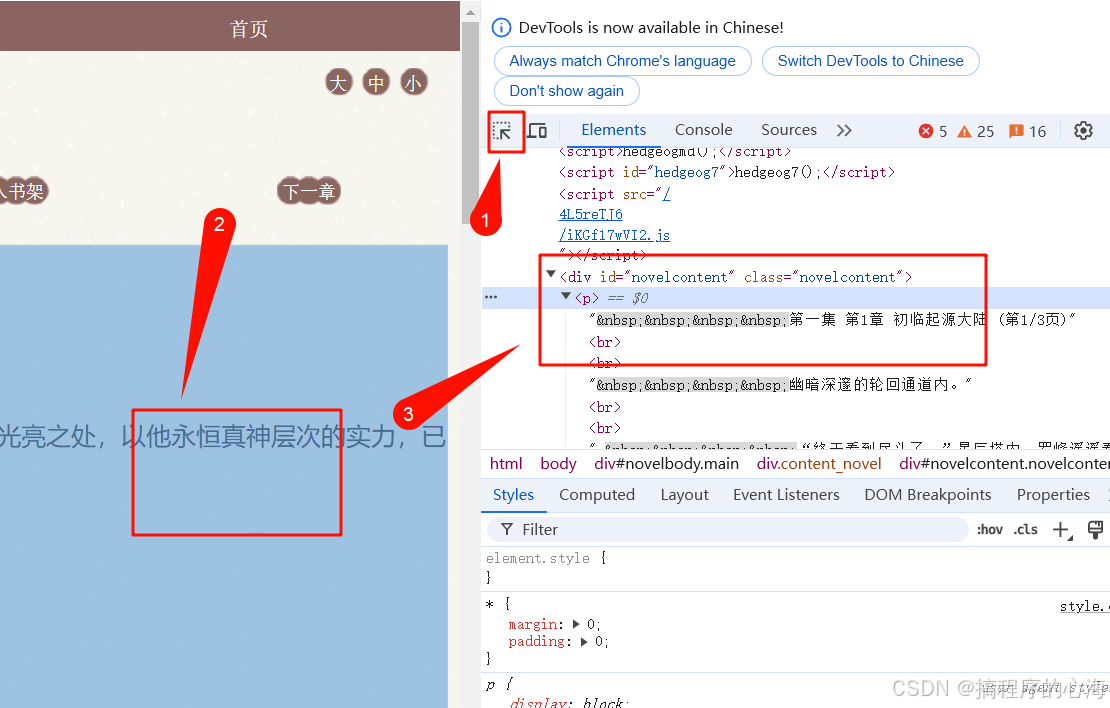Select the div#novelbody.main breadcrumb

tap(666, 464)
